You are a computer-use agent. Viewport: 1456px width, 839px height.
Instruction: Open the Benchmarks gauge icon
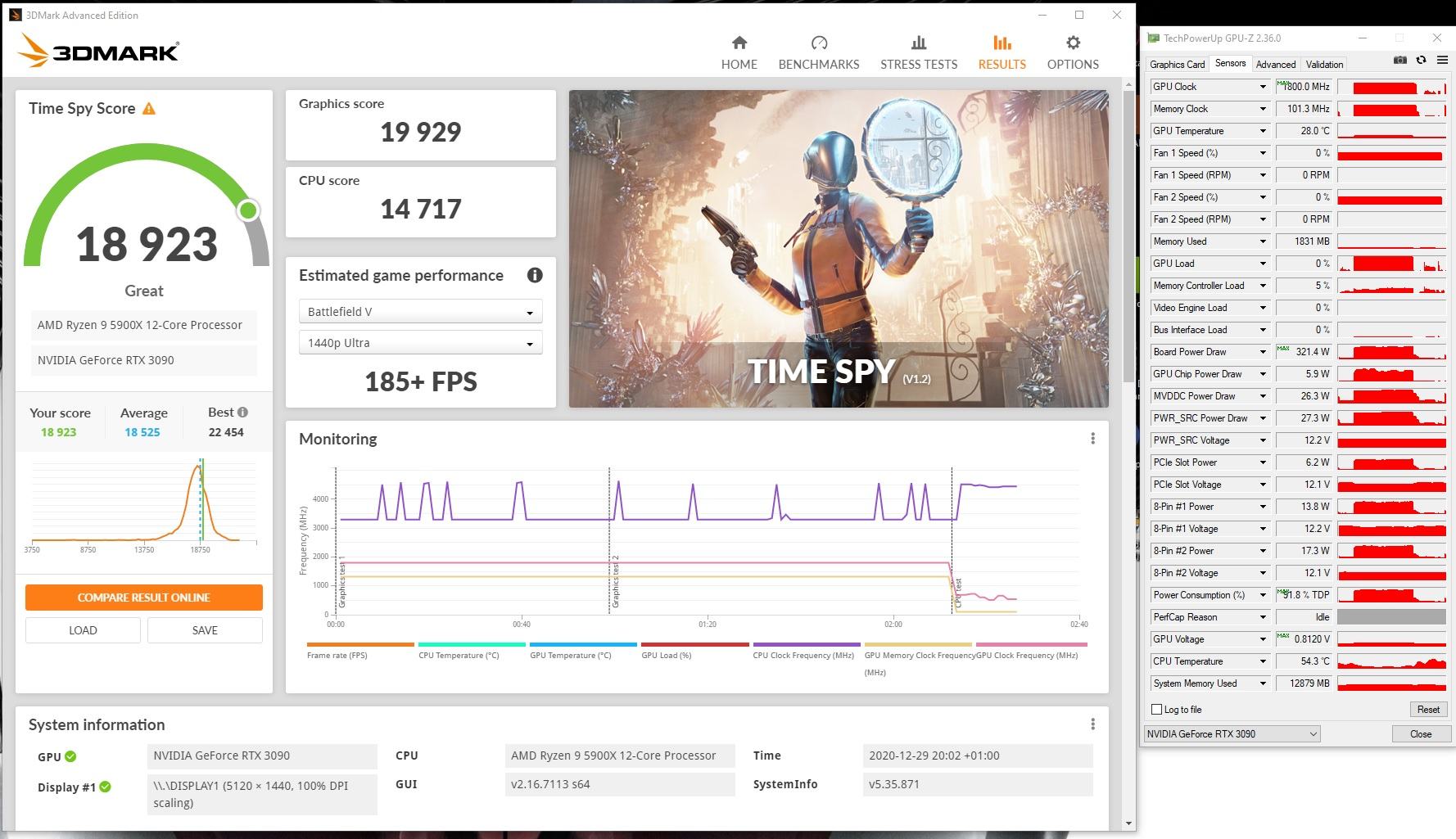click(819, 43)
